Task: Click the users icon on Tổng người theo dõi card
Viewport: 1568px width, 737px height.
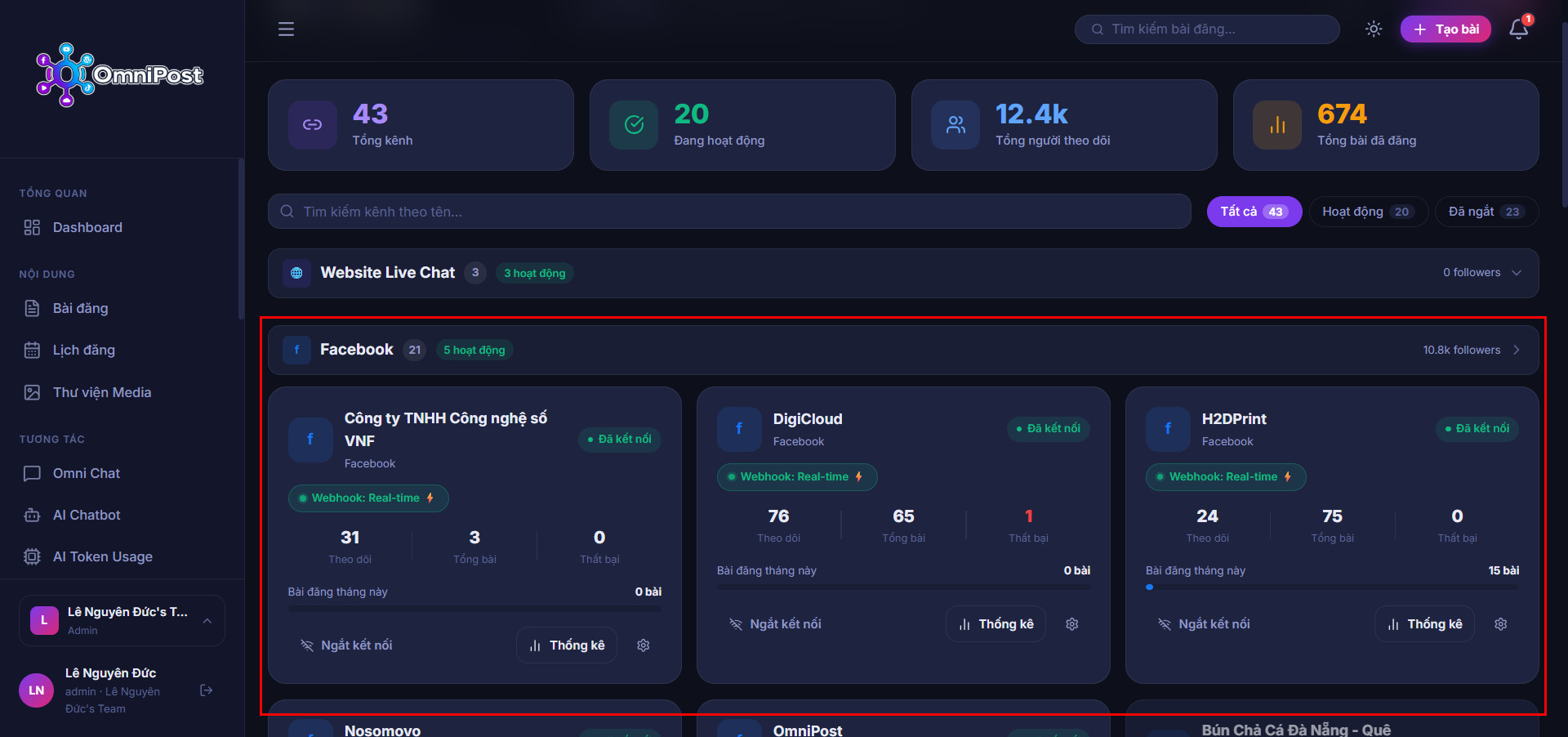Action: tap(955, 125)
